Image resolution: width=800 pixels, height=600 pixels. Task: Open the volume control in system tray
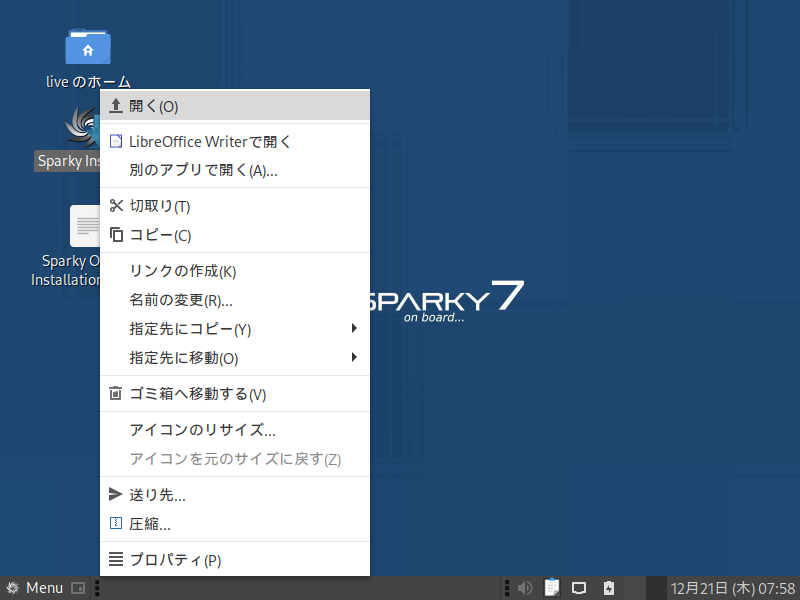point(525,588)
